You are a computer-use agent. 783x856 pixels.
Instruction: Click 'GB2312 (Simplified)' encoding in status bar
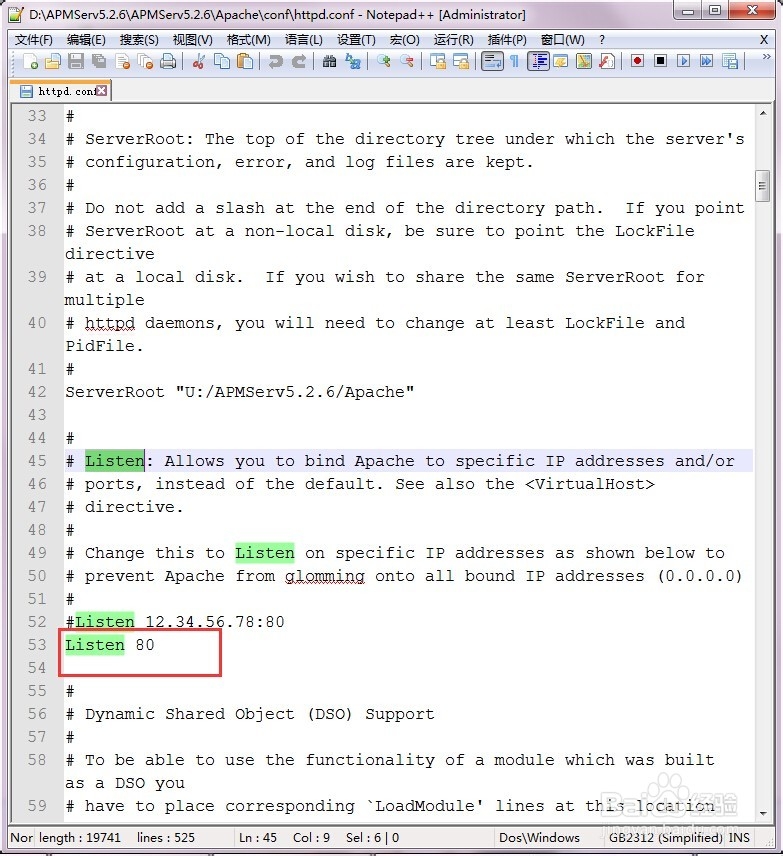click(666, 837)
